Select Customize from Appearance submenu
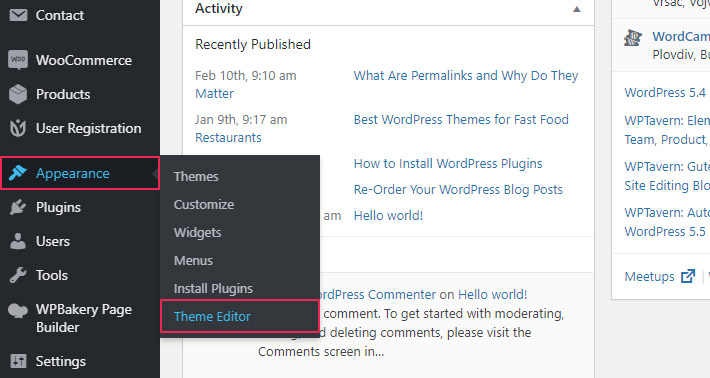 (x=204, y=205)
